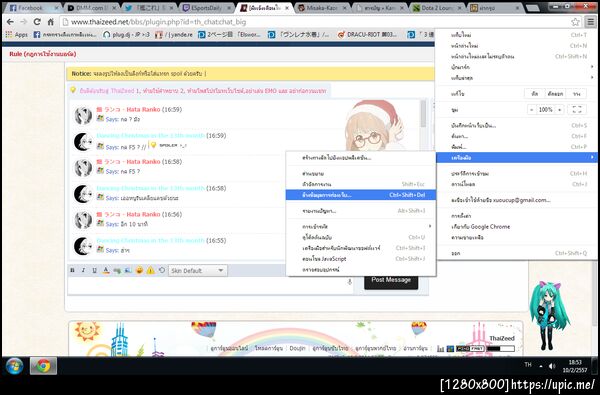Expand the highlighted Tools submenu arrow row
Viewport: 600px width, 395px height.
tap(517, 157)
